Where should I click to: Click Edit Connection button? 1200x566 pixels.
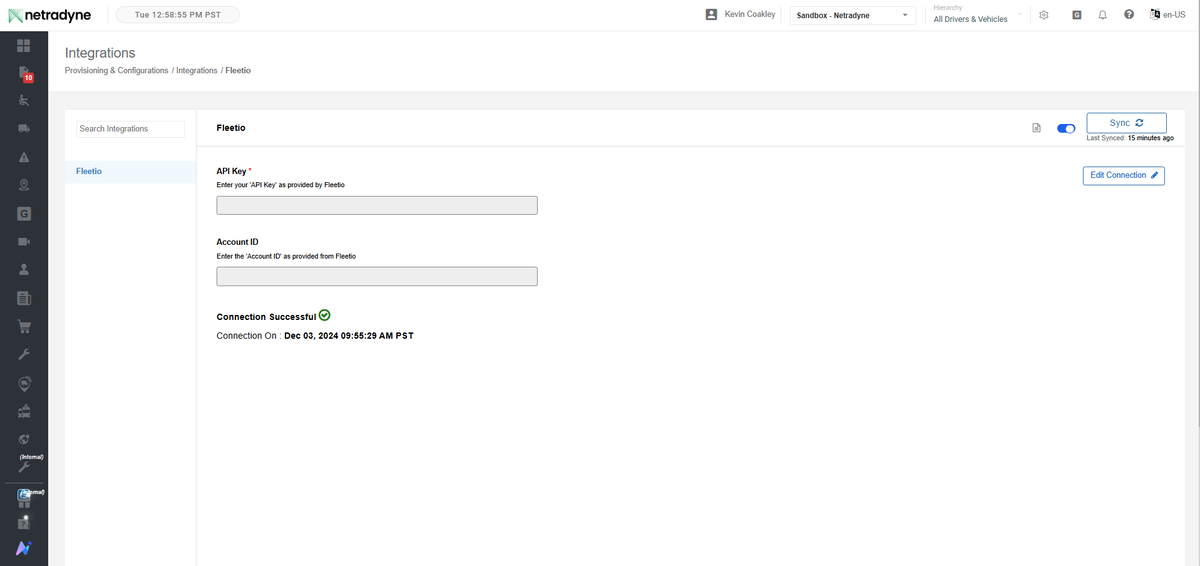1124,175
